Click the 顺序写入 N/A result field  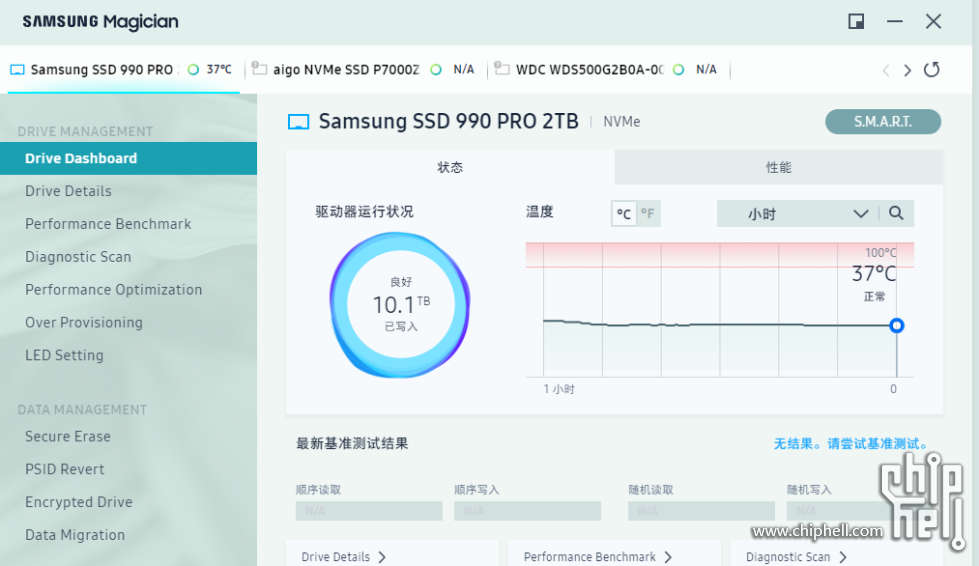pos(528,510)
